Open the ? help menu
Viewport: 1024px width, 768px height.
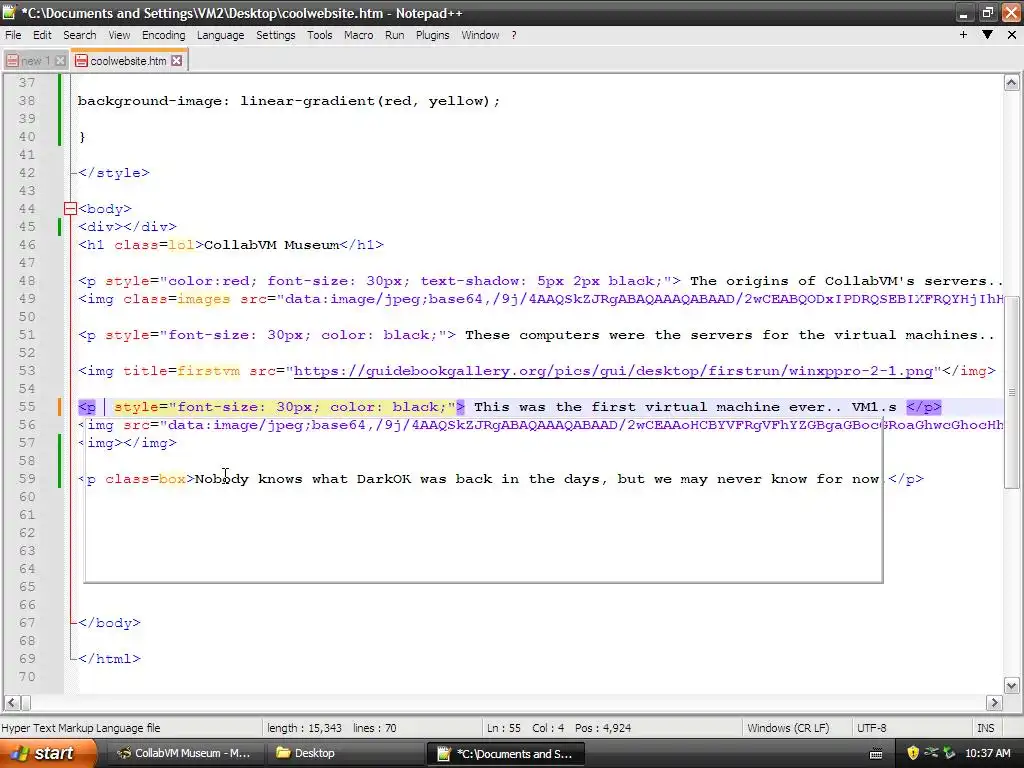tap(514, 35)
